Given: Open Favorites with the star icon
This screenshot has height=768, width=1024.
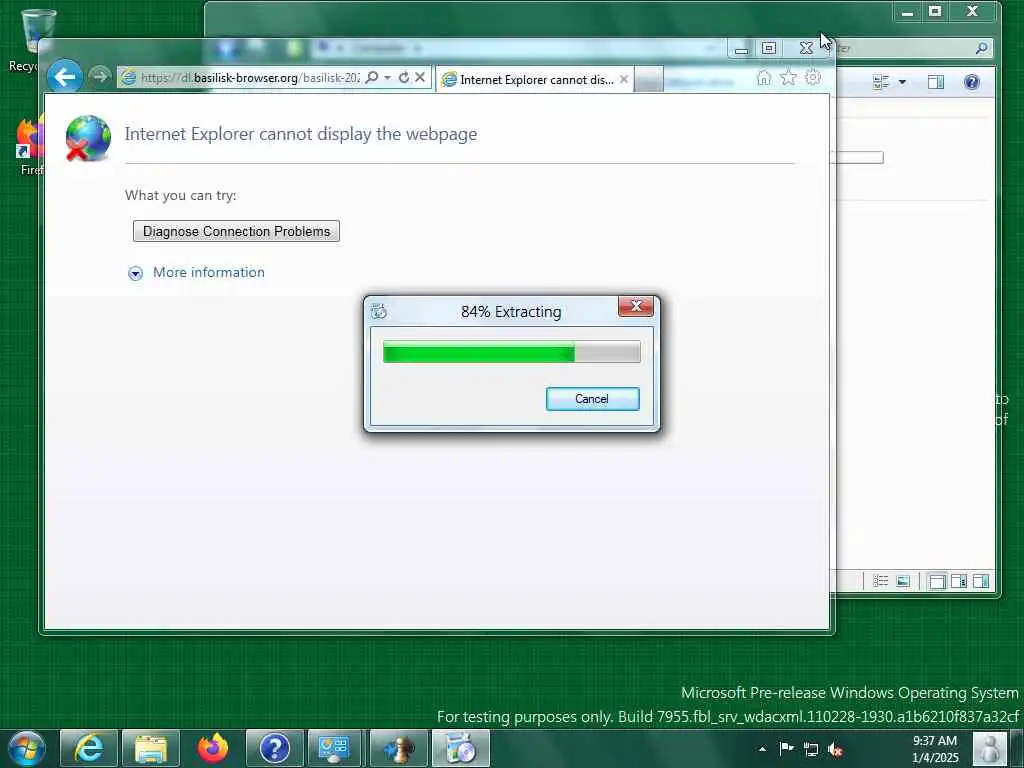Looking at the screenshot, I should (788, 78).
